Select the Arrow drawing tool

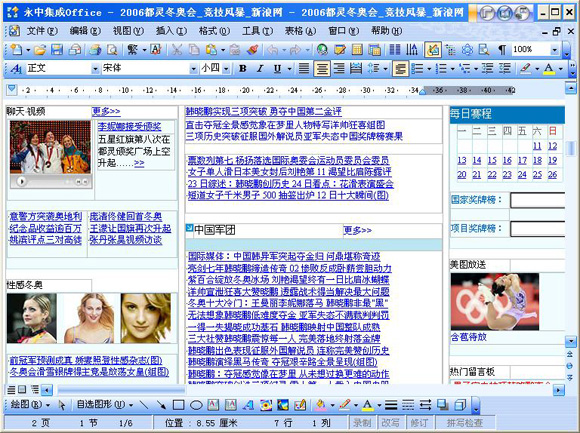[161, 405]
